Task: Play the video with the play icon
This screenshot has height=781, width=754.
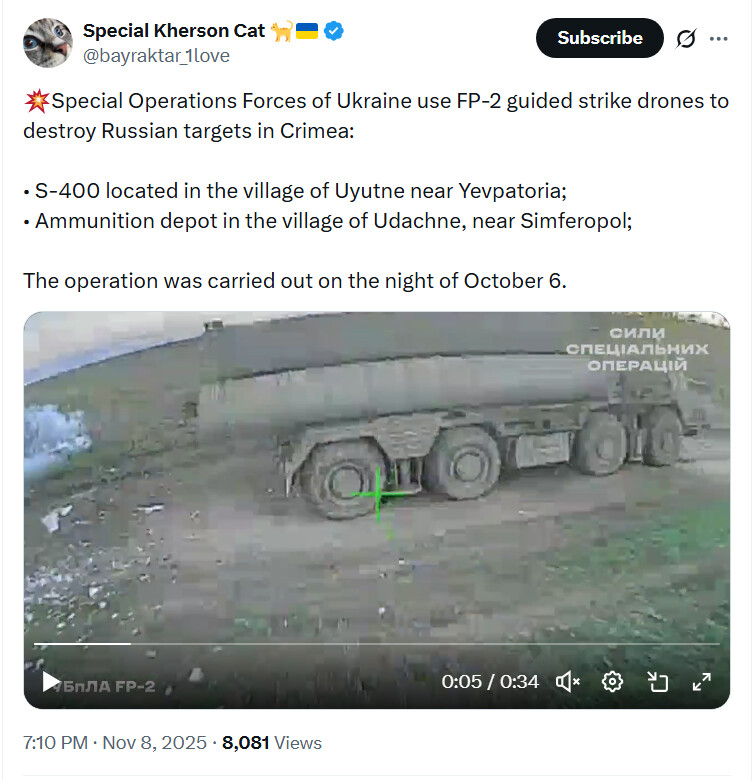Action: point(50,682)
